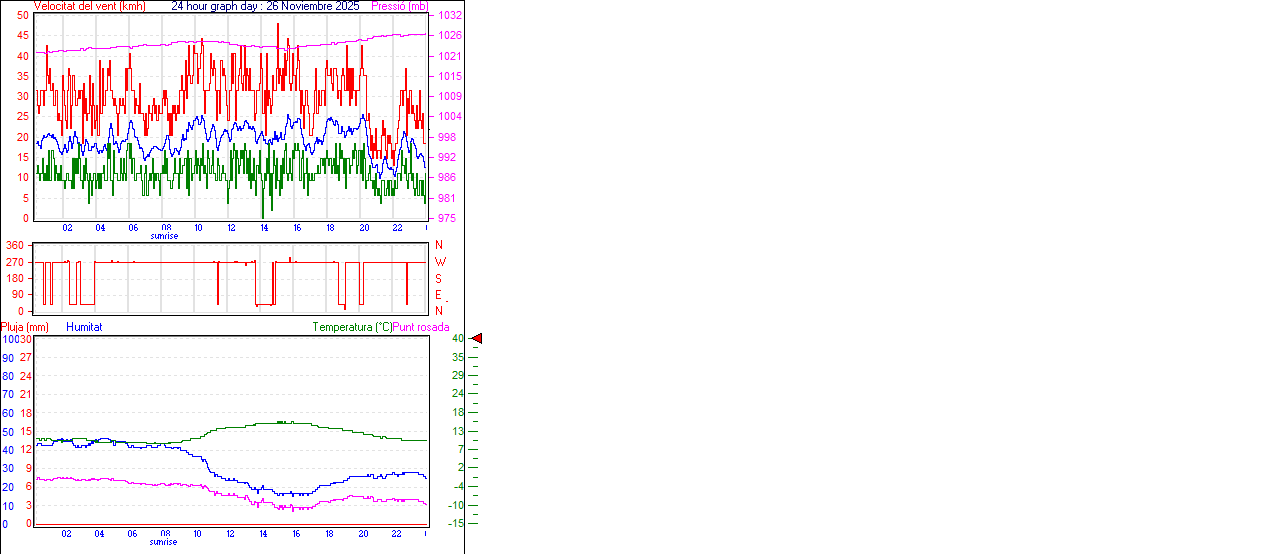The width and height of the screenshot is (1280, 554).
Task: Click the 'W' compass label on direction graph
Action: point(439,262)
